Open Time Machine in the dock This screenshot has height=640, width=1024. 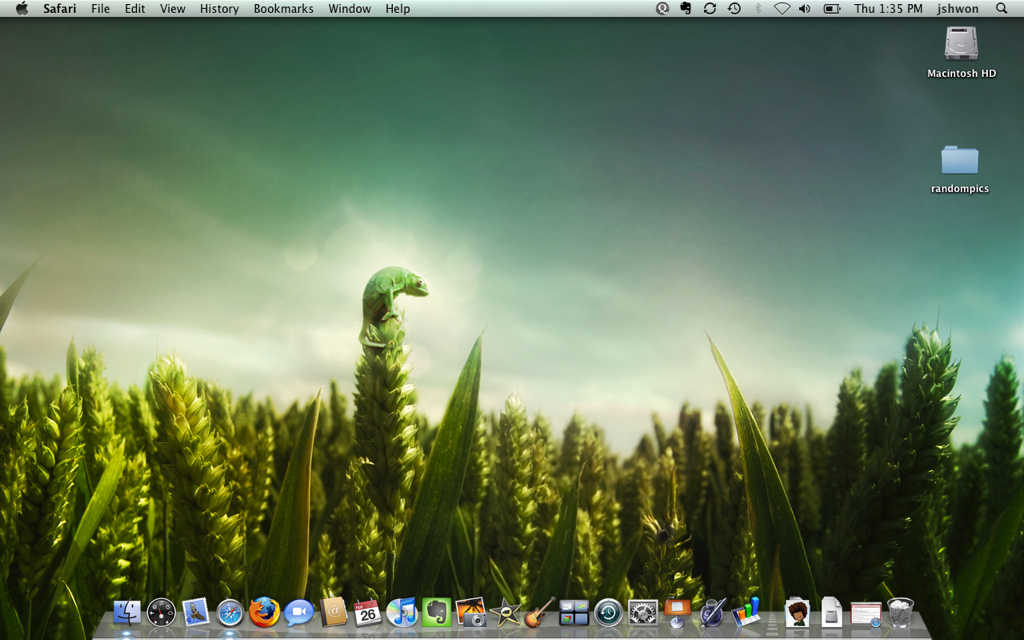click(608, 613)
